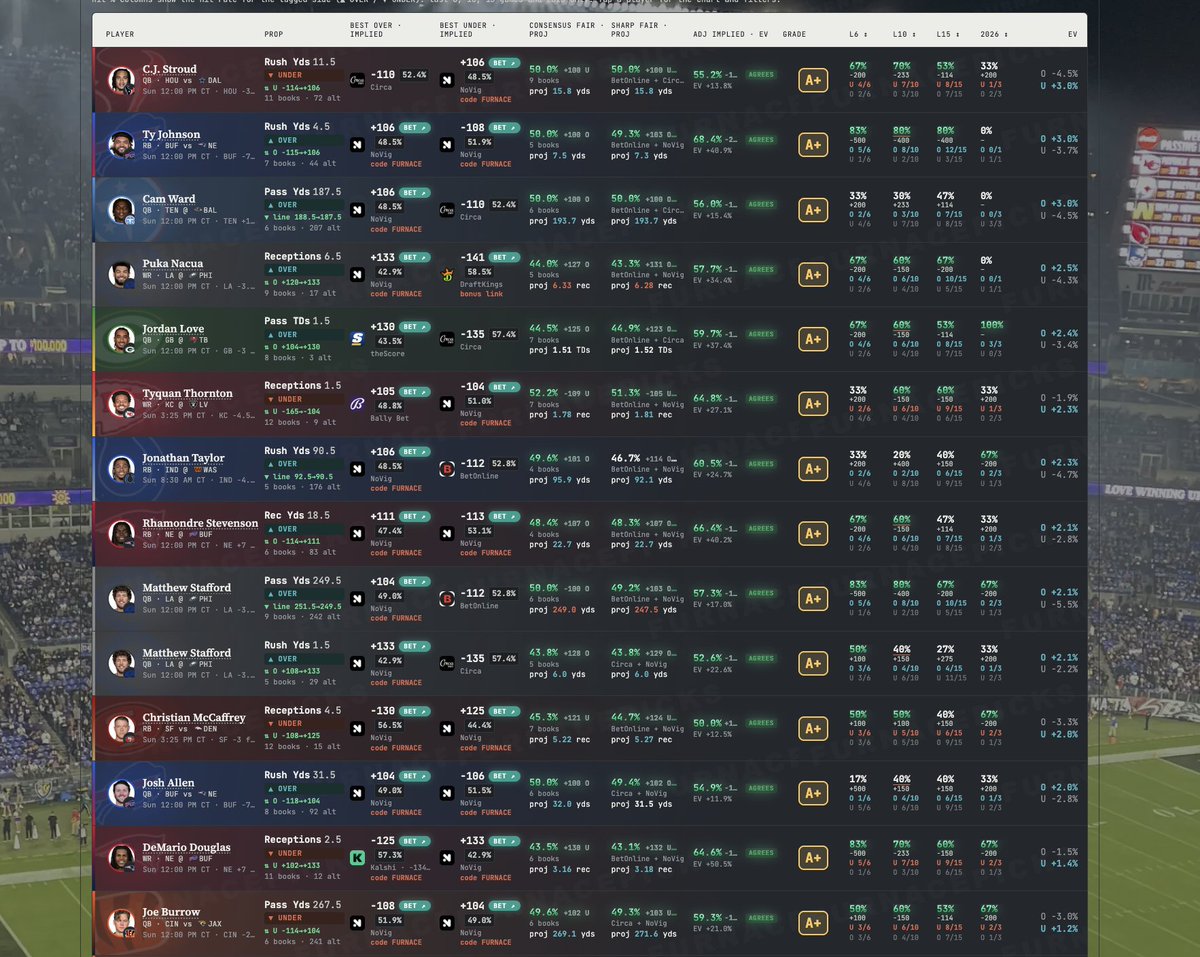Click 'Receptions 4.5' prop for McCaffrey

(x=303, y=711)
